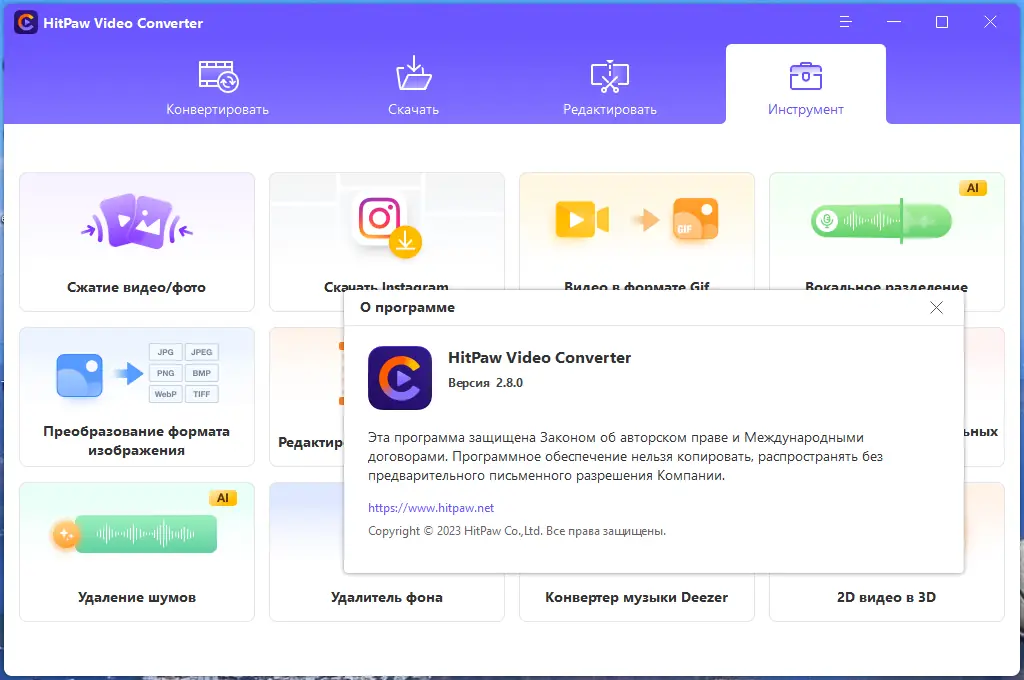The image size is (1024, 680).
Task: Click the HitPaw app logo in About dialog
Action: (x=400, y=378)
